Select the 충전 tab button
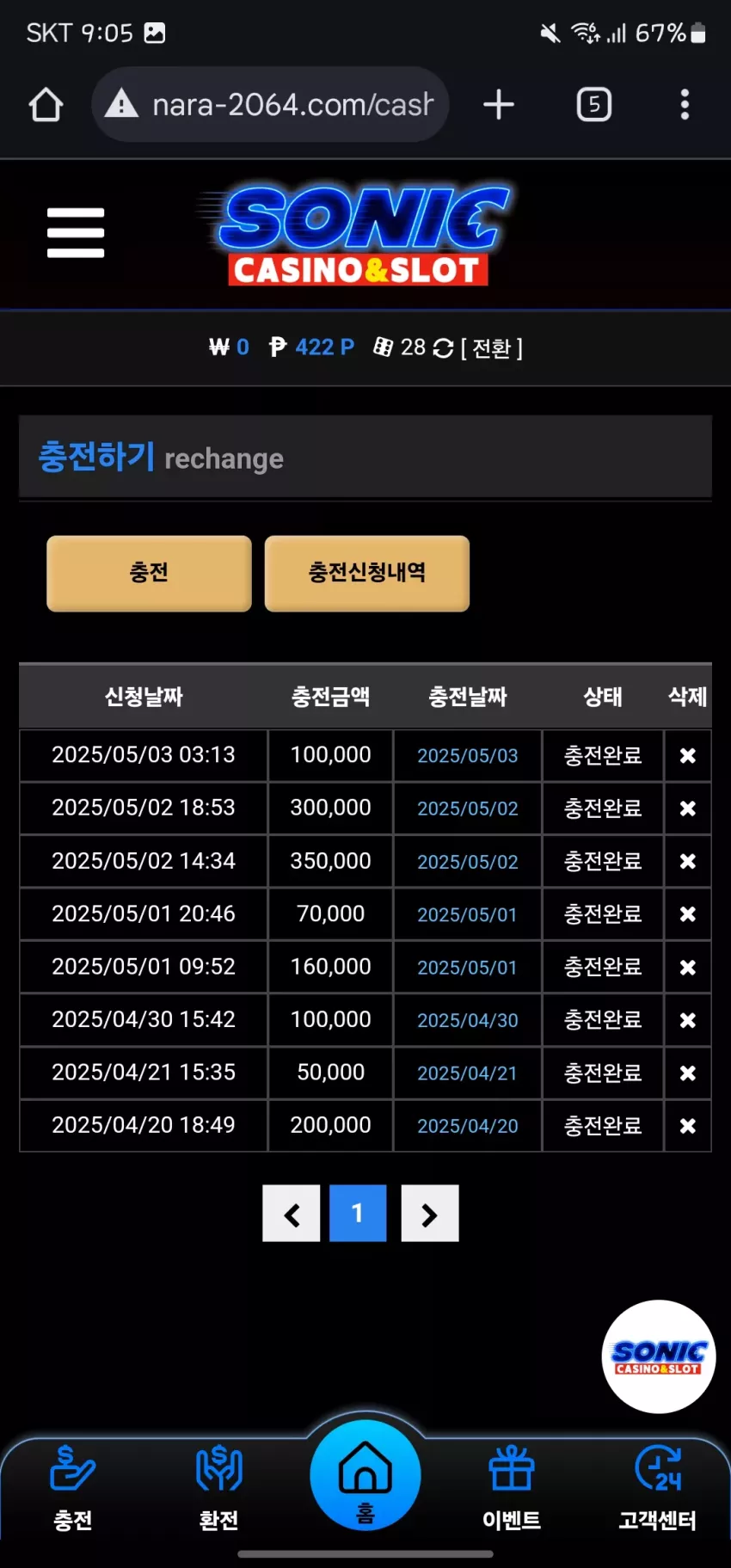 pos(149,573)
